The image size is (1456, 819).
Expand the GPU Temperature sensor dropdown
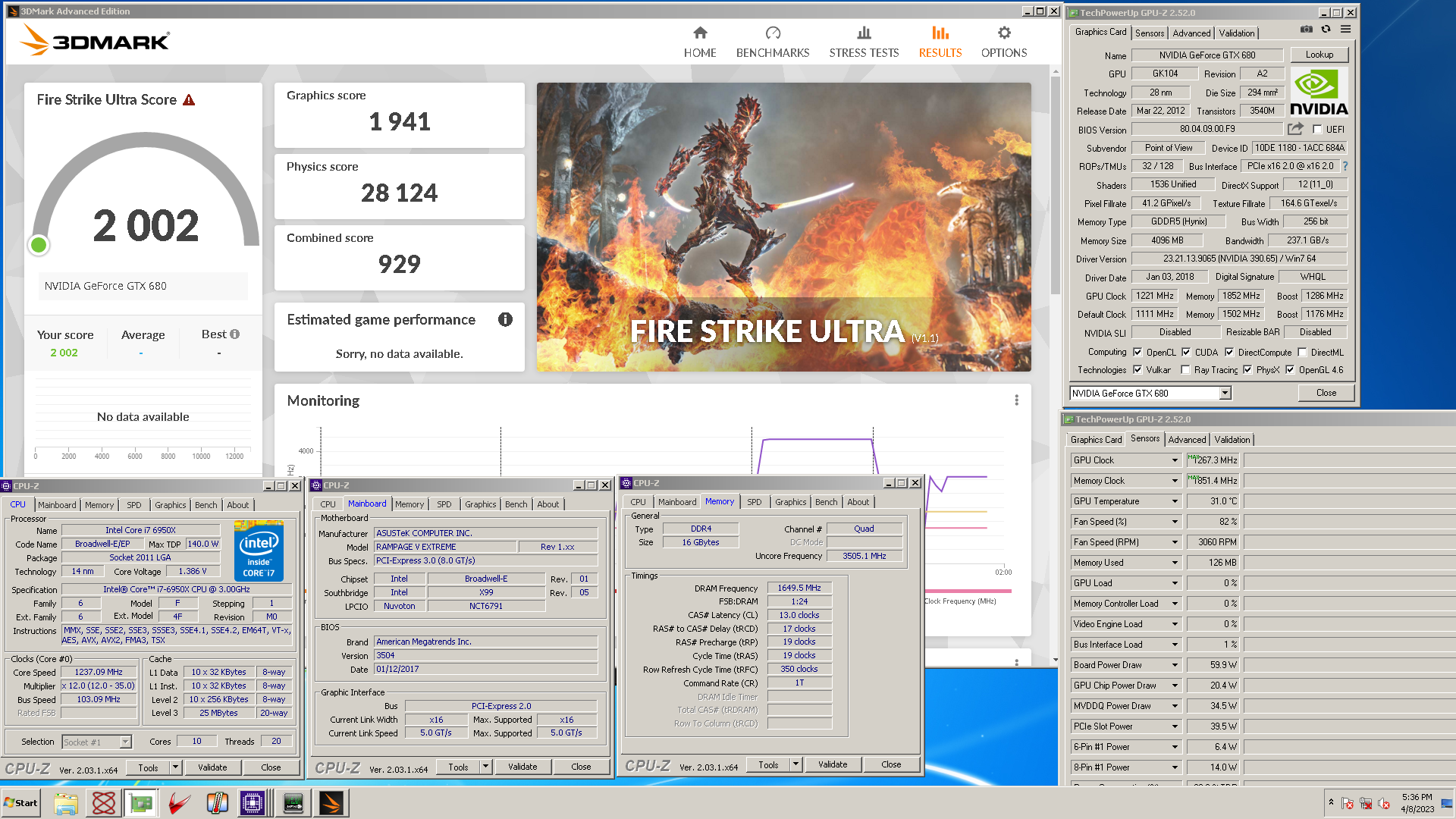pos(1175,501)
